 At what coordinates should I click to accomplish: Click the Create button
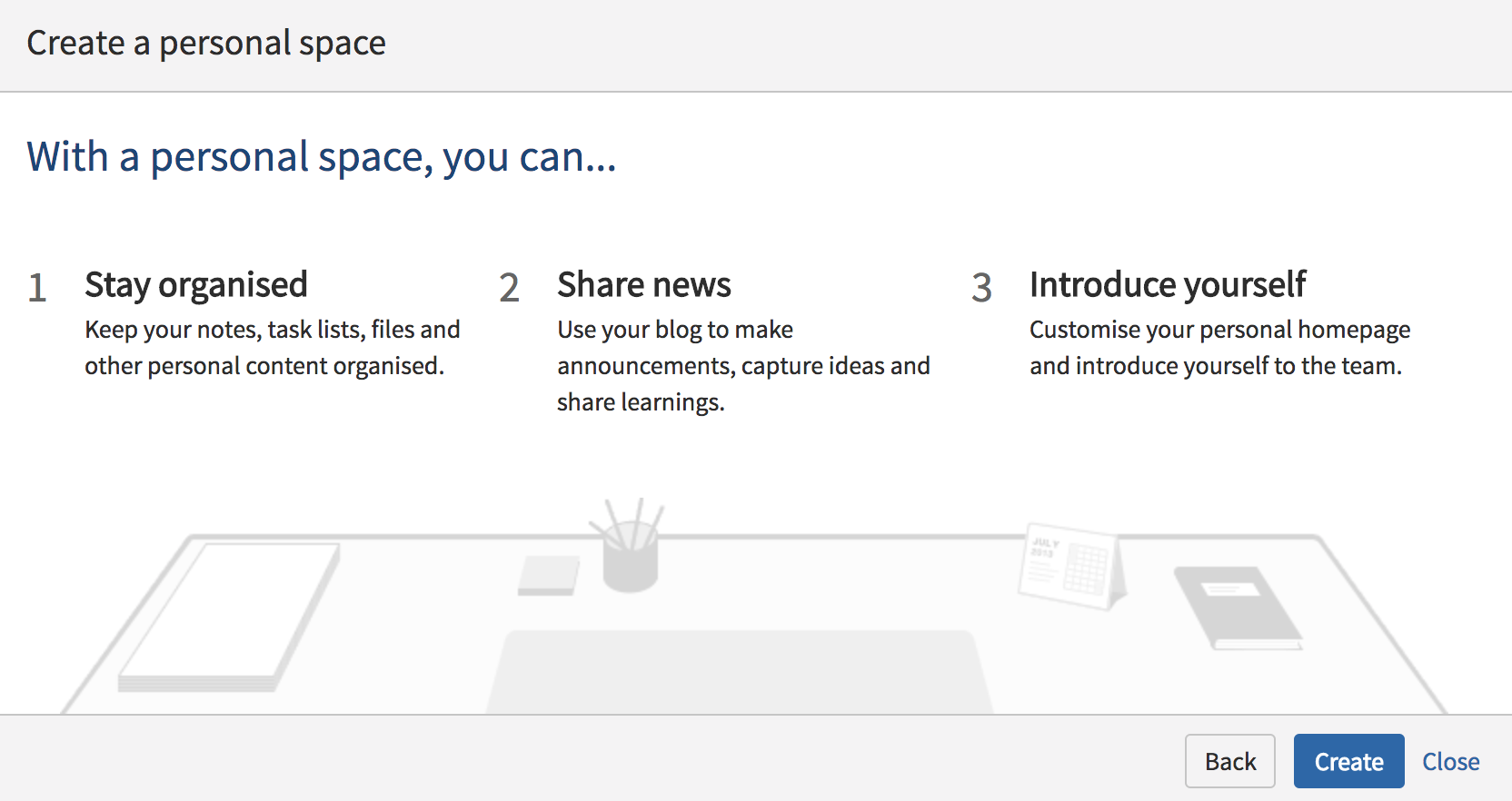tap(1348, 761)
